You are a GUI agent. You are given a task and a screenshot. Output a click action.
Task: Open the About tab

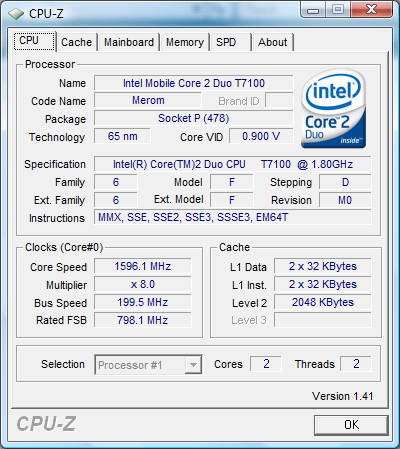click(x=273, y=42)
